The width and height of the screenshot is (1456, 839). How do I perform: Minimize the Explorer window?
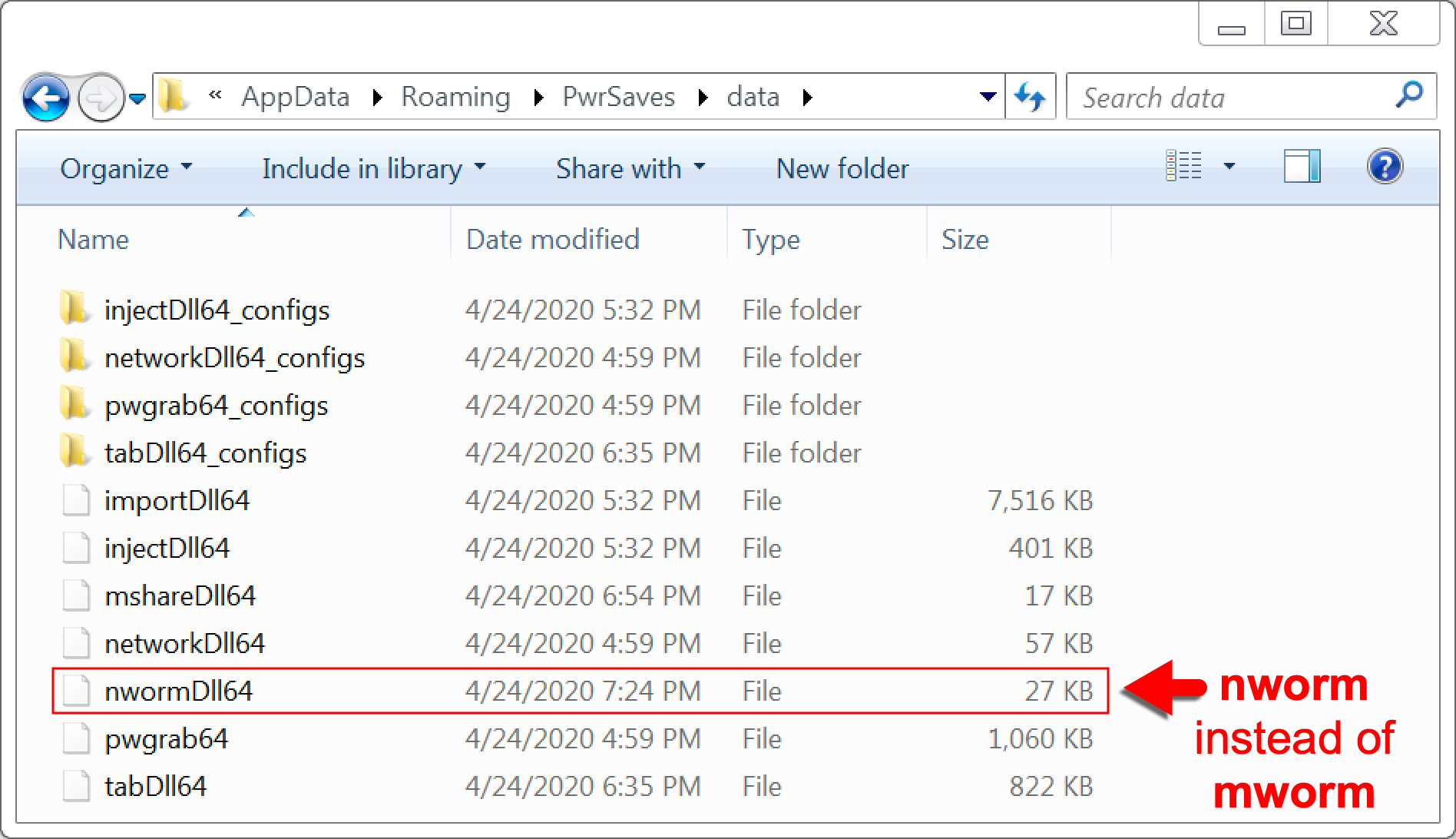point(1232,25)
